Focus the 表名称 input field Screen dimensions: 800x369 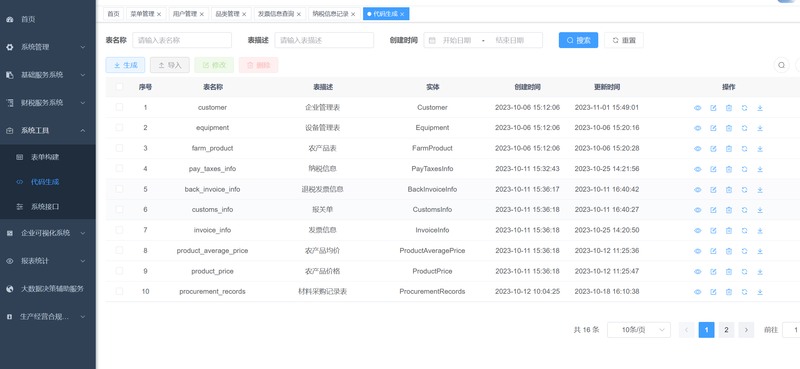pyautogui.click(x=182, y=40)
